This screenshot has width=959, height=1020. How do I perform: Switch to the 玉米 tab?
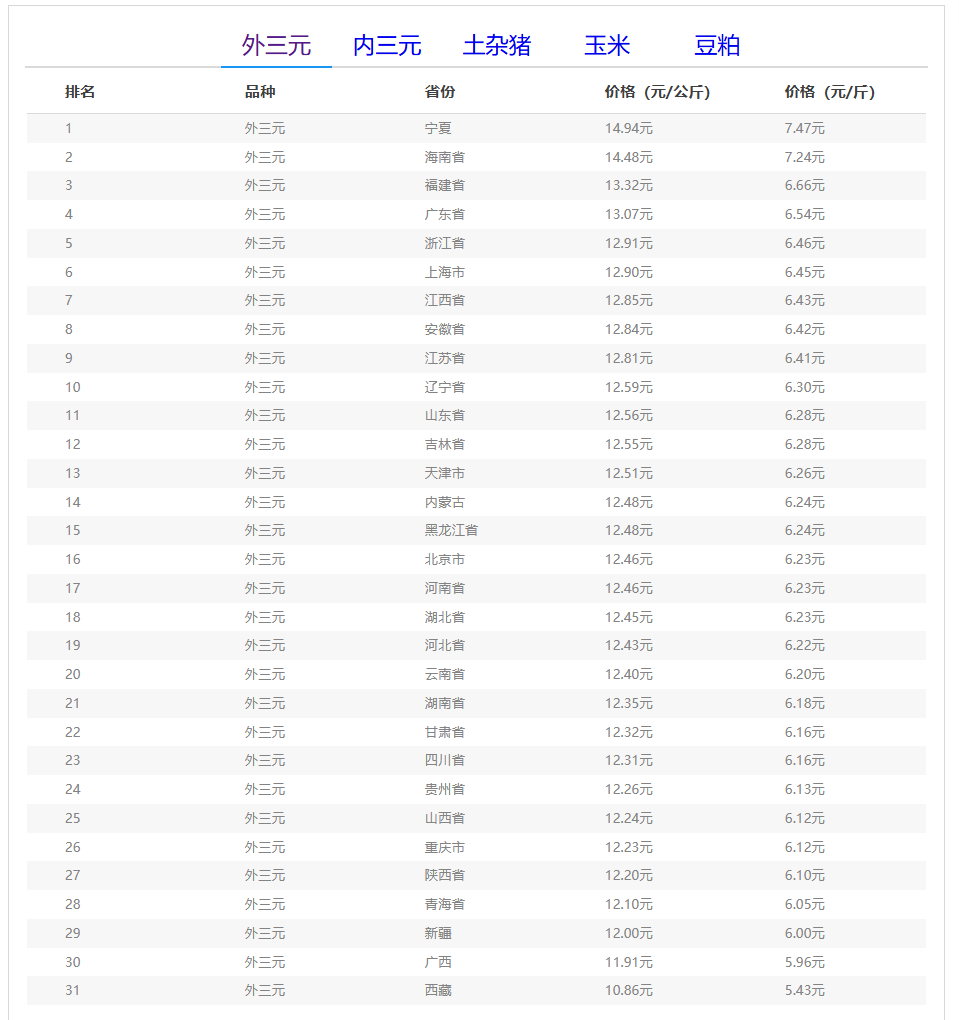coord(607,46)
